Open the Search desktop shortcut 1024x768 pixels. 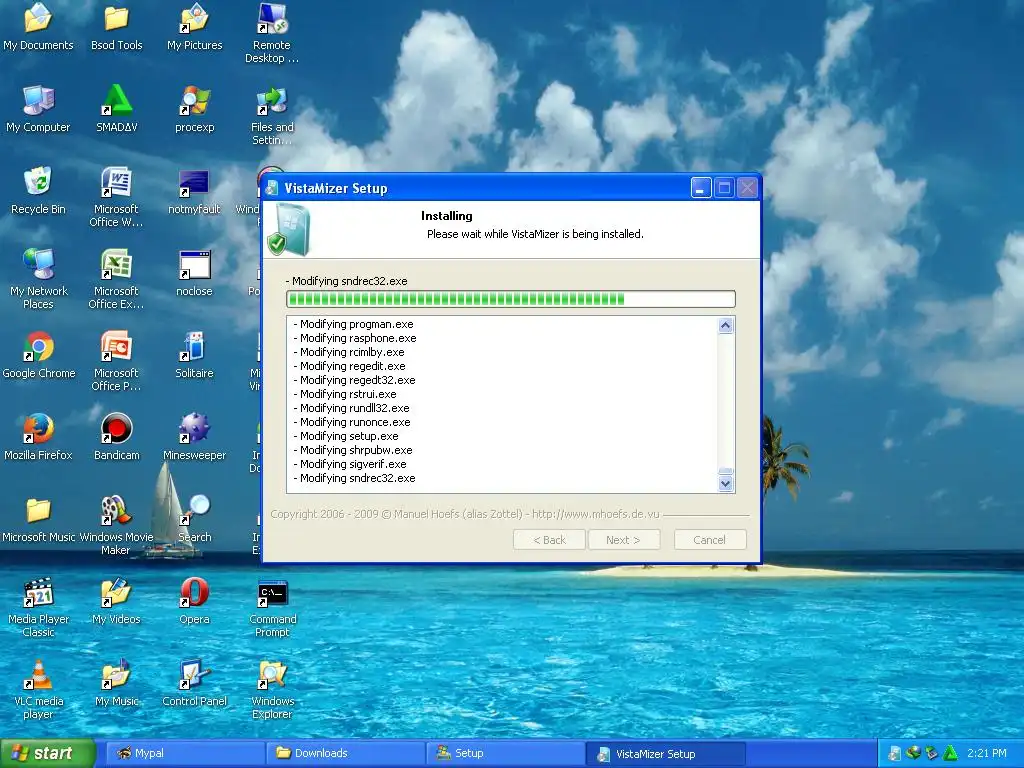[195, 520]
